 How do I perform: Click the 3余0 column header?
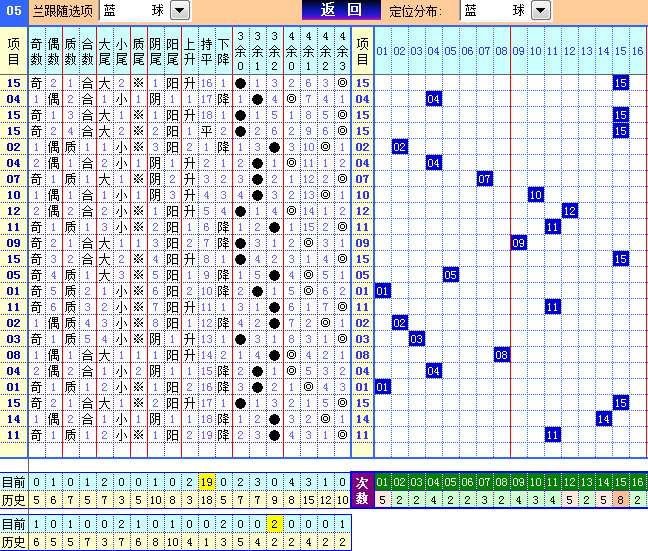point(241,51)
